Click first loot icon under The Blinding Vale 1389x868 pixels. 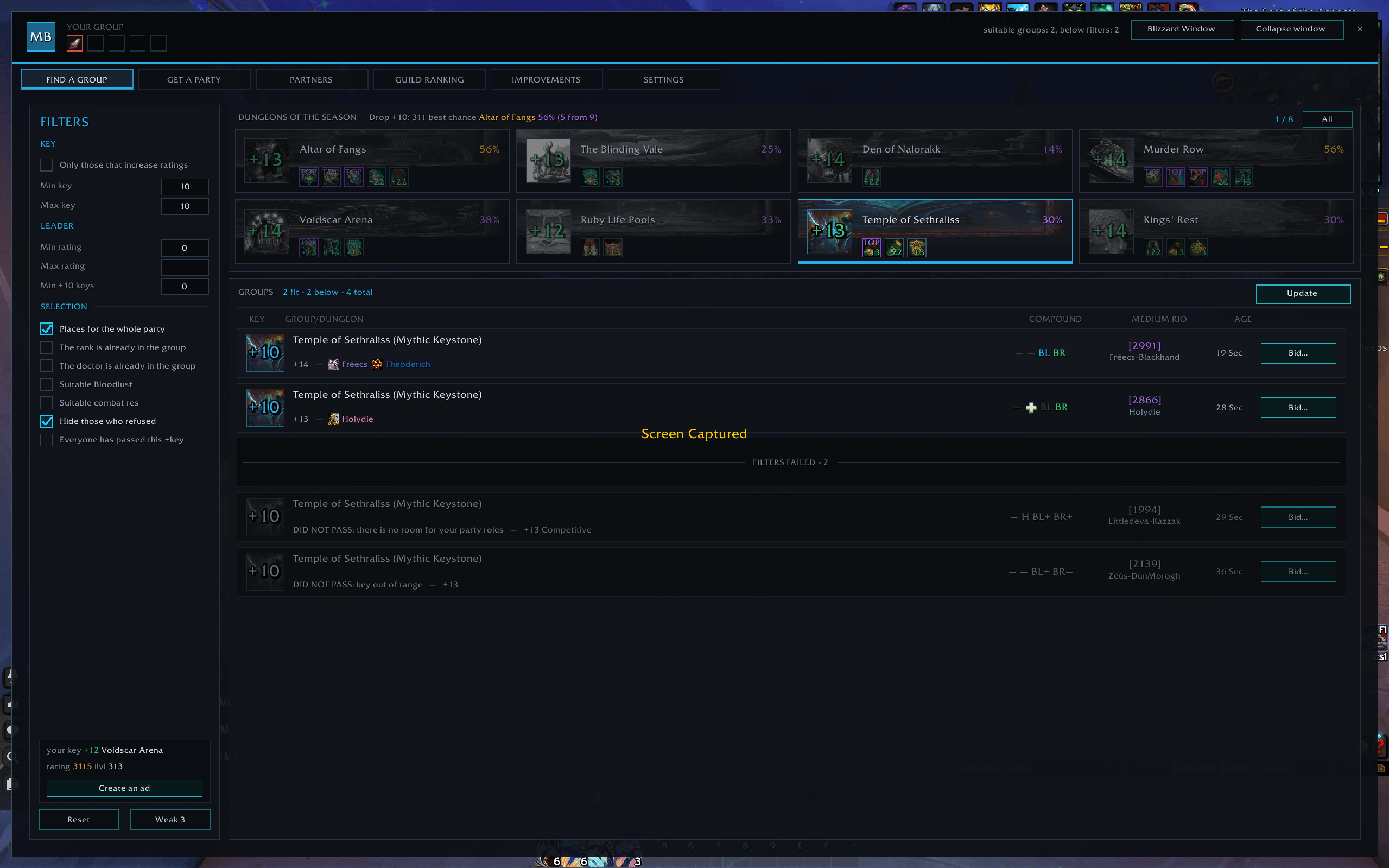point(590,177)
